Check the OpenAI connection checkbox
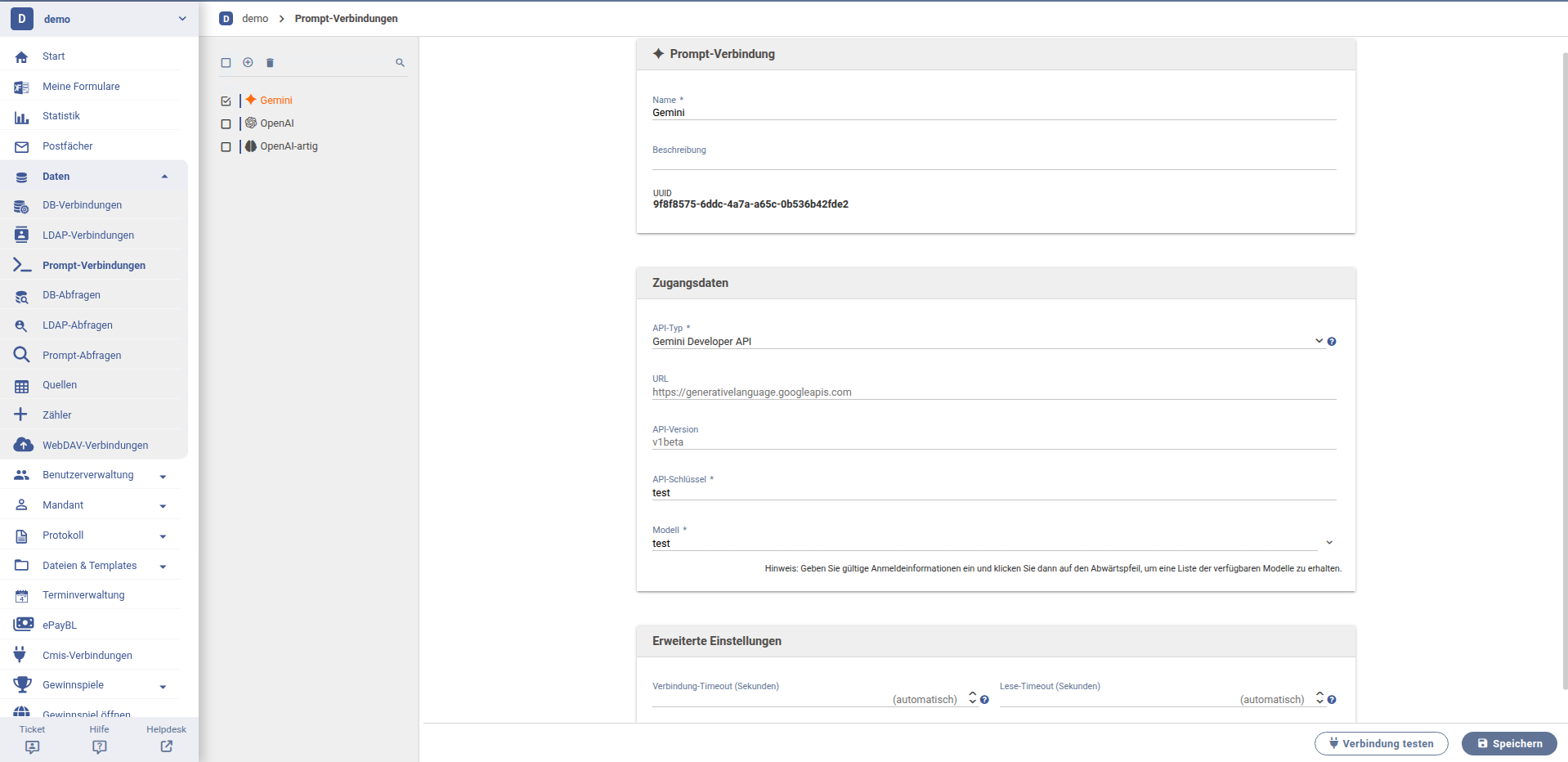The height and width of the screenshot is (762, 1568). pos(226,124)
